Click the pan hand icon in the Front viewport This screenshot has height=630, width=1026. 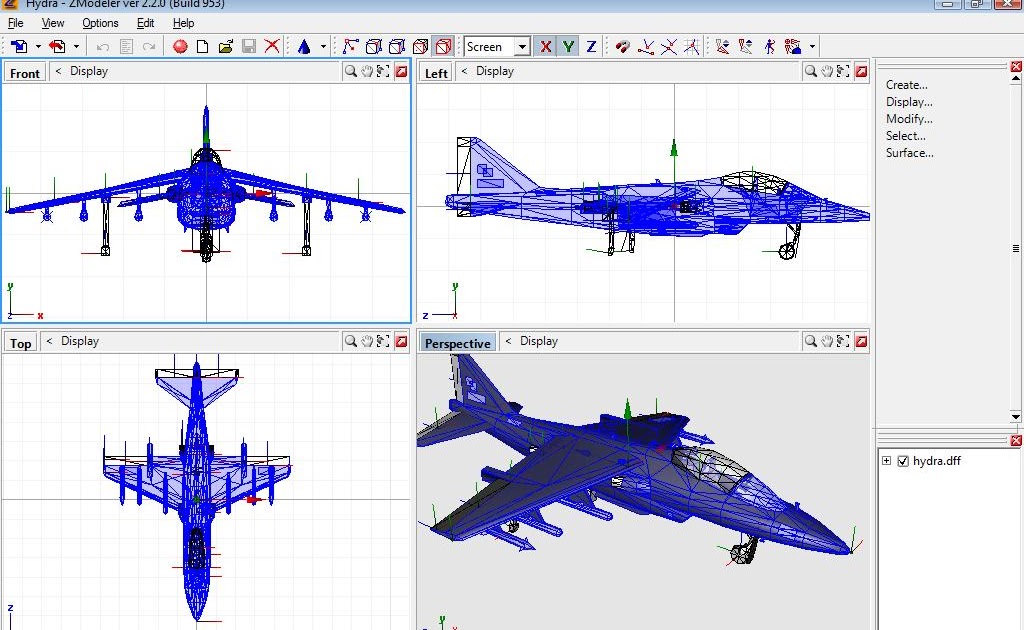coord(364,71)
